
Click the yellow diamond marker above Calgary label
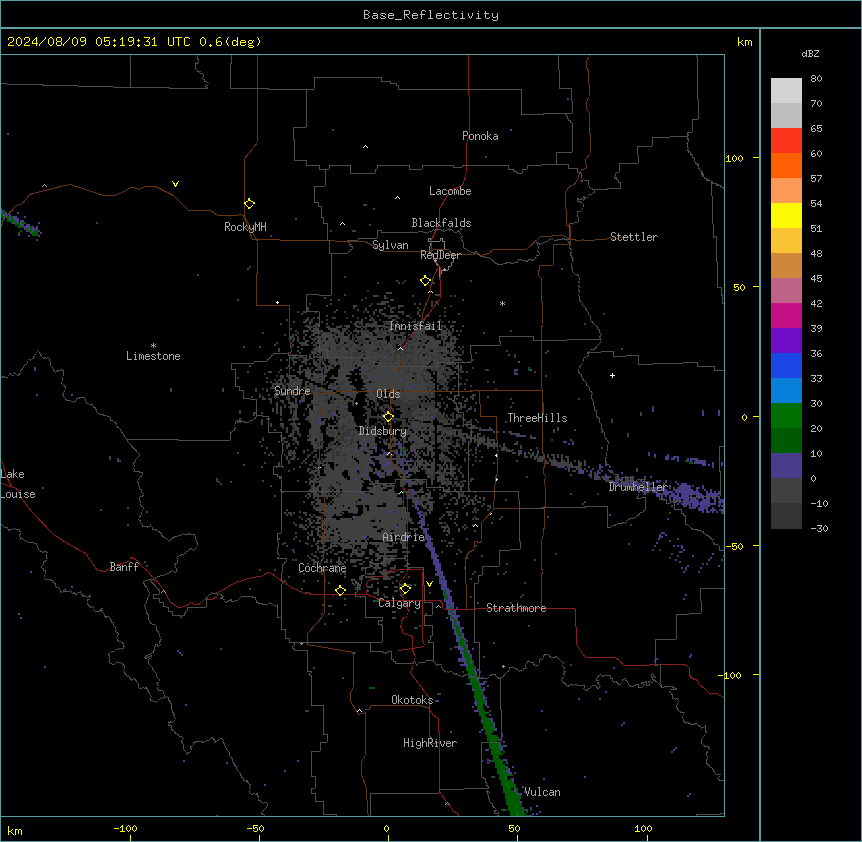pos(405,589)
